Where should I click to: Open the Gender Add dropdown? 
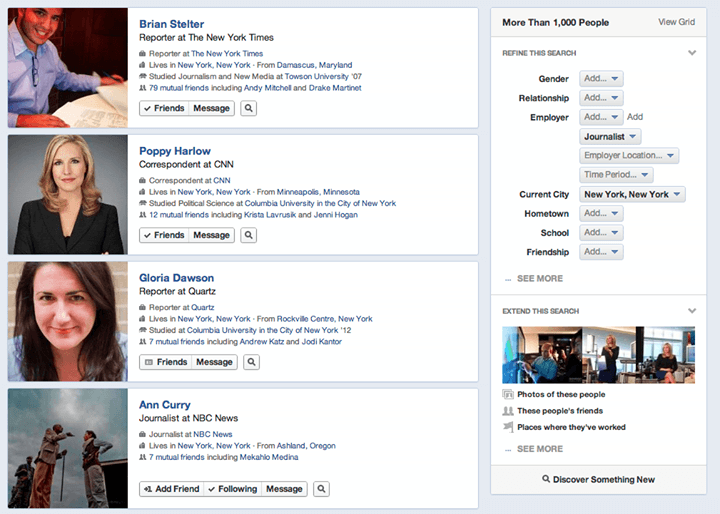[x=601, y=79]
